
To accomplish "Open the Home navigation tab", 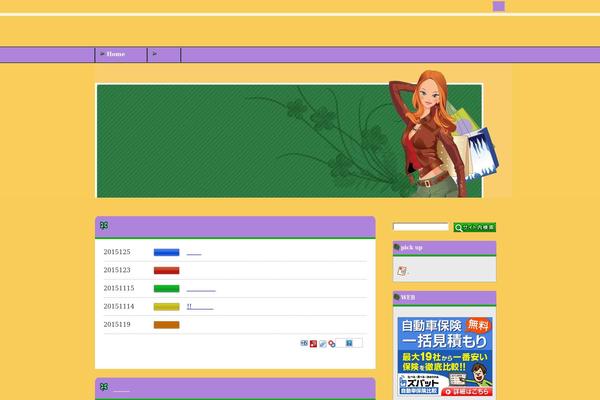I will [x=121, y=54].
